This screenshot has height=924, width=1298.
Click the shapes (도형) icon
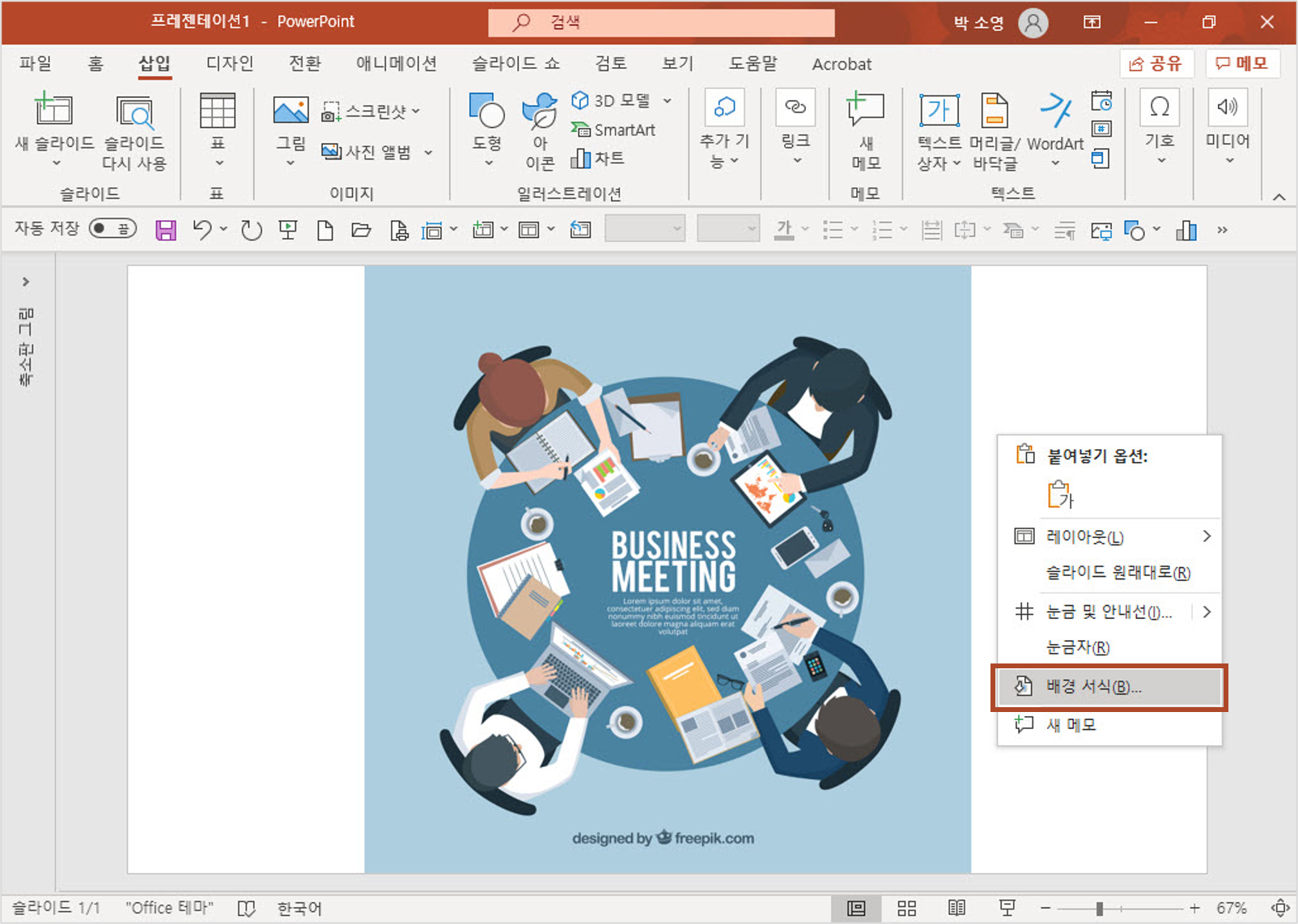486,110
